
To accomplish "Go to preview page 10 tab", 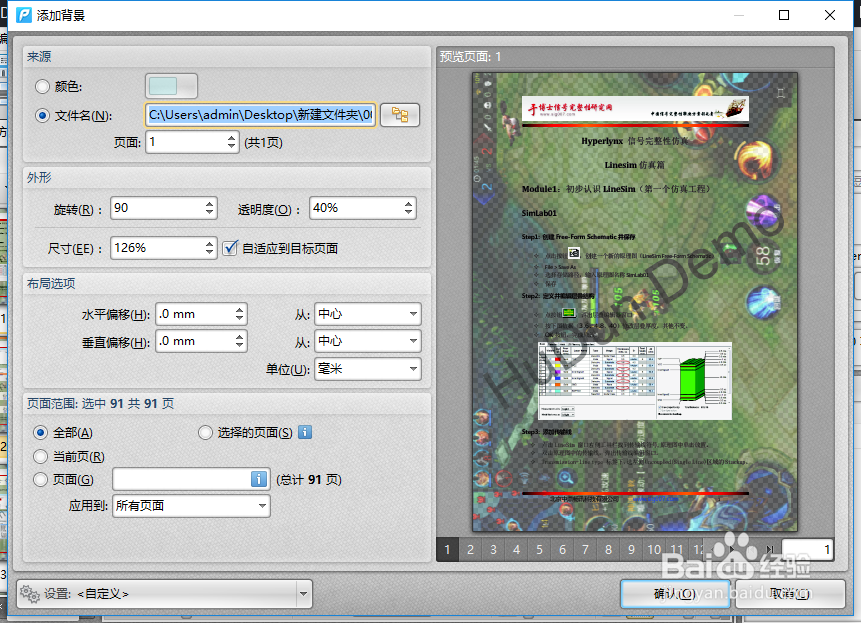I will coord(654,549).
